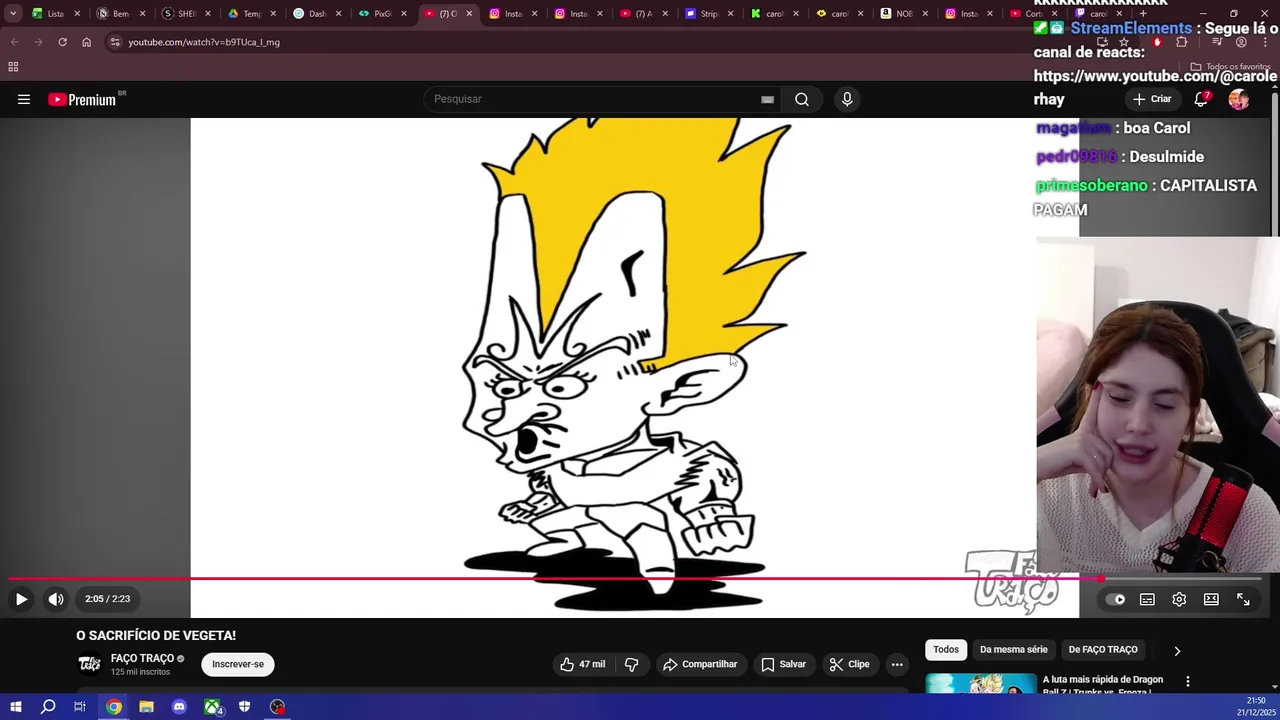This screenshot has width=1280, height=720.
Task: Open taskbar clock showing 21:50
Action: coord(1256,707)
